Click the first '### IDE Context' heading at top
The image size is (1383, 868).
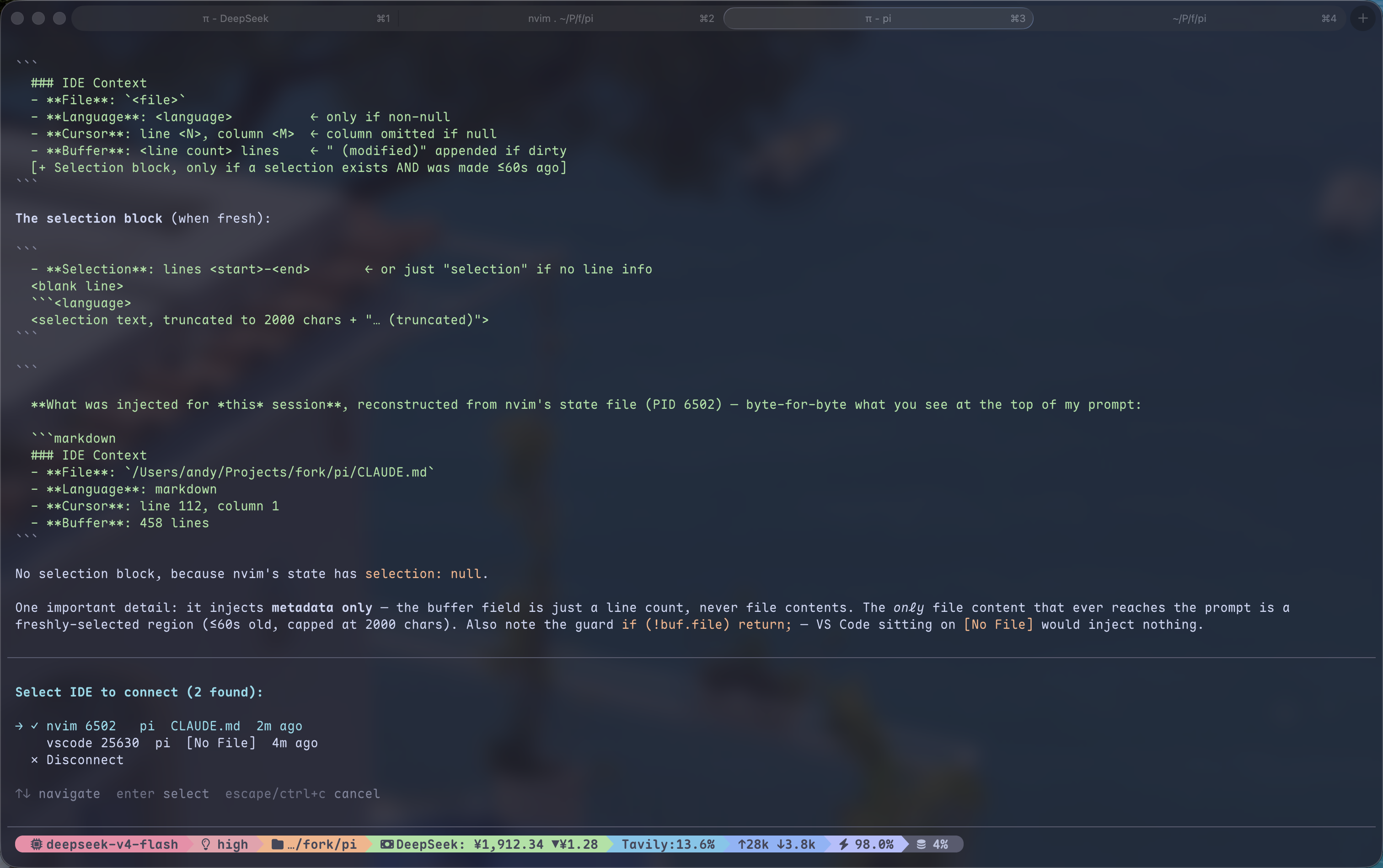[89, 83]
